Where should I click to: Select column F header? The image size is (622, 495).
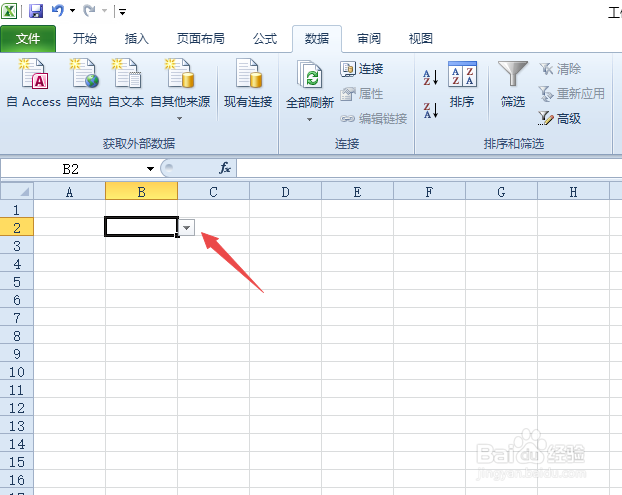click(429, 192)
